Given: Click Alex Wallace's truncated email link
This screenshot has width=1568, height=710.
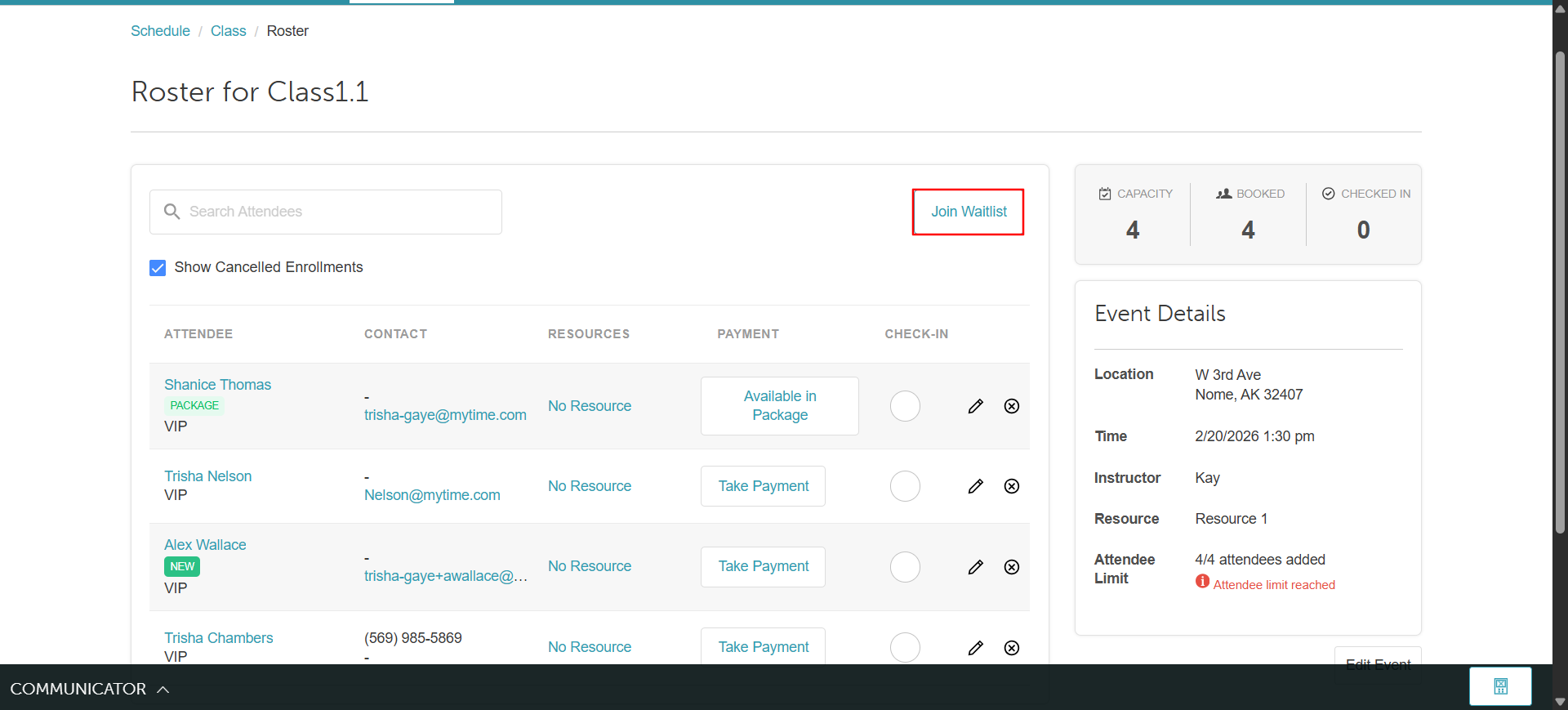Looking at the screenshot, I should 446,576.
